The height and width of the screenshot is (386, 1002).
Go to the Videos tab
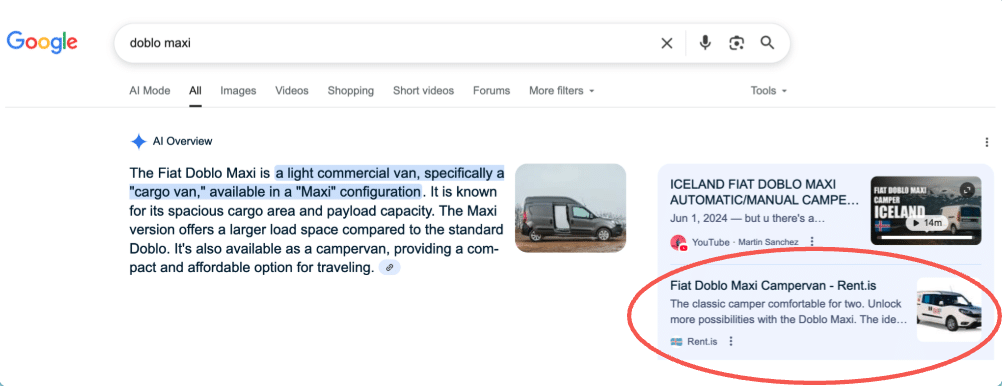(x=292, y=91)
